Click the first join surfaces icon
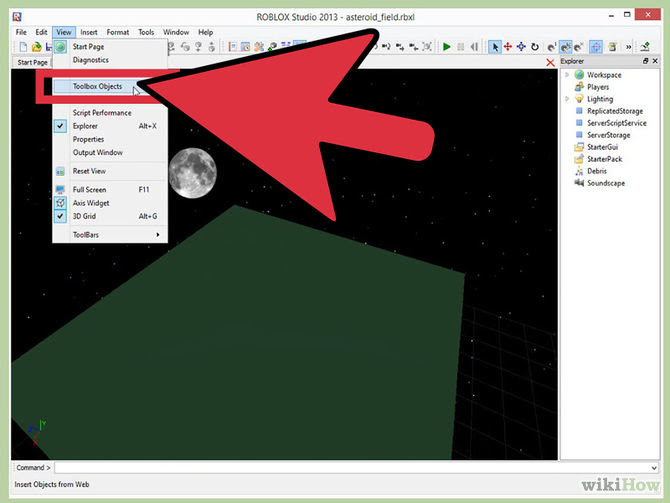This screenshot has width=670, height=503. coord(552,47)
